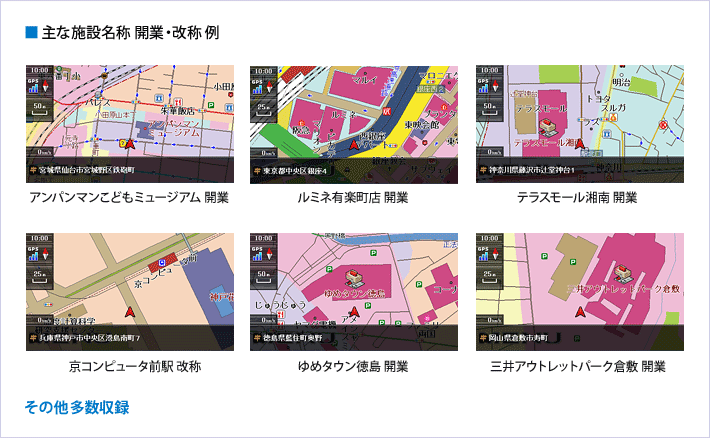Viewport: 710px width, 438px height.
Task: Click the blue square bullet beside the heading
Action: click(x=31, y=32)
